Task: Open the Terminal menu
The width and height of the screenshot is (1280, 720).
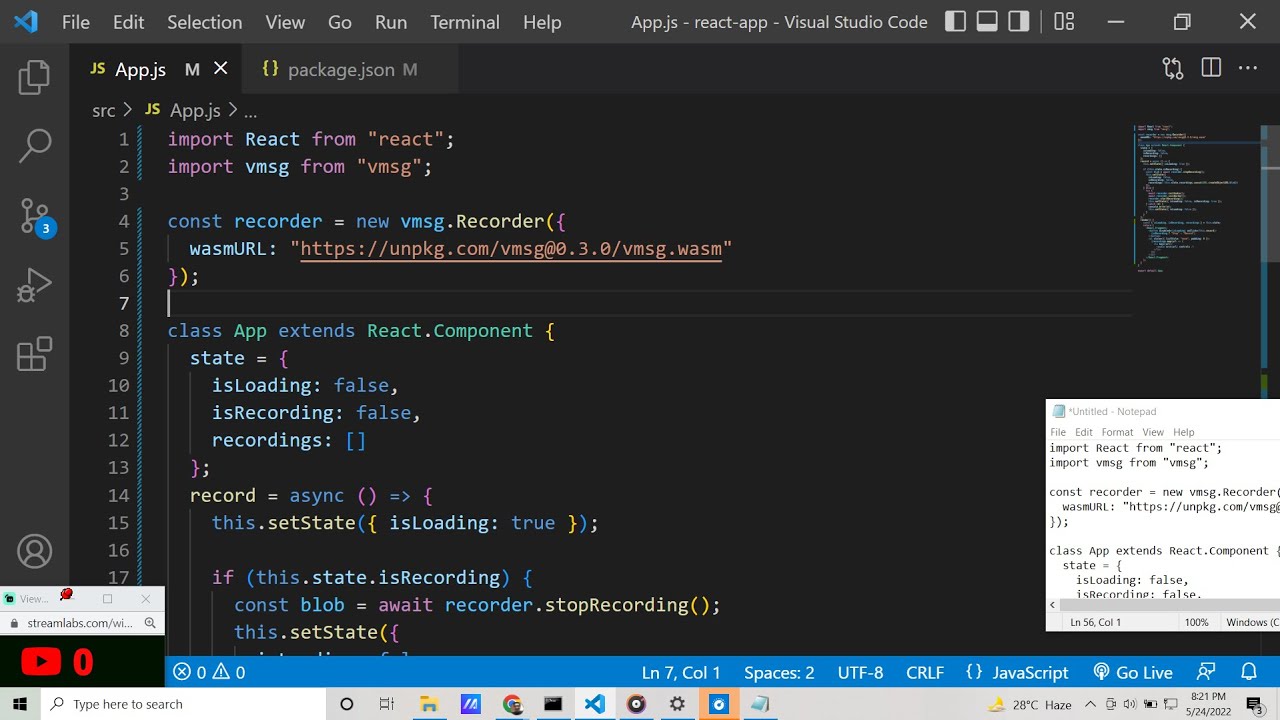Action: 465,22
